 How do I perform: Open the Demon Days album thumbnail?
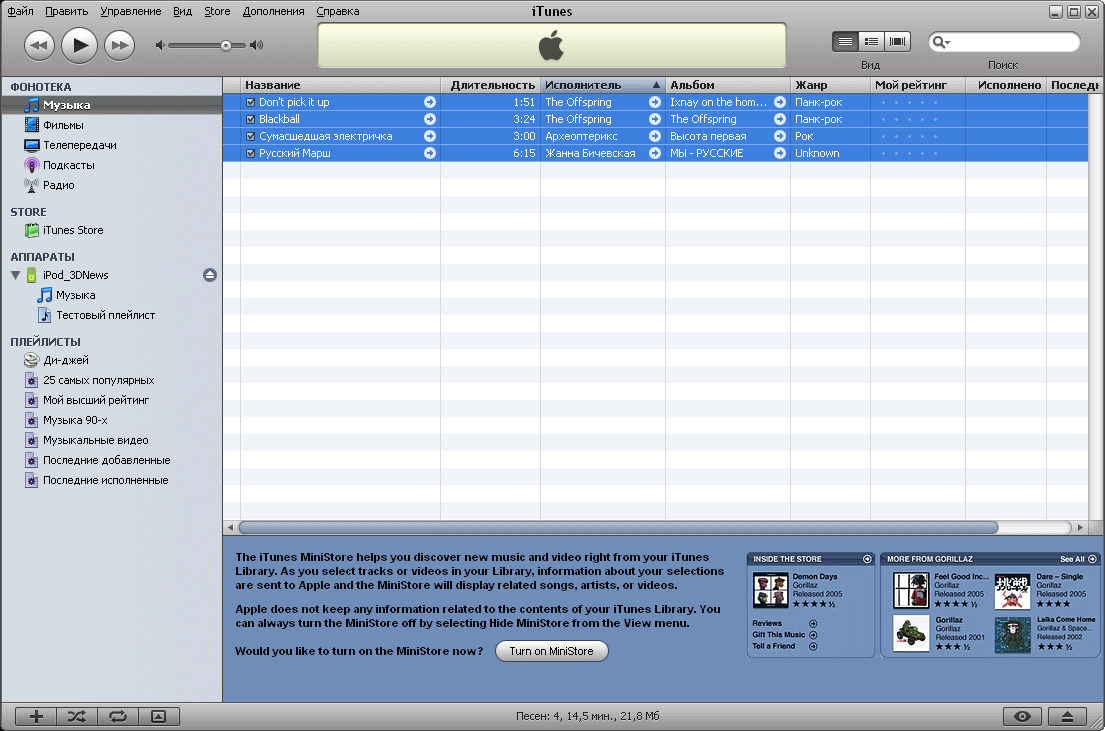click(770, 590)
